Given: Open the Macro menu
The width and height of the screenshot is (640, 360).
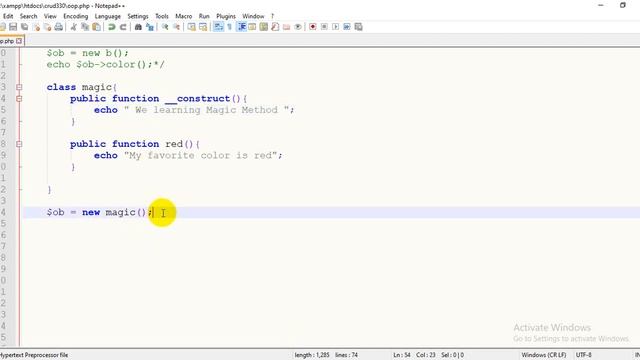Looking at the screenshot, I should click(x=184, y=16).
